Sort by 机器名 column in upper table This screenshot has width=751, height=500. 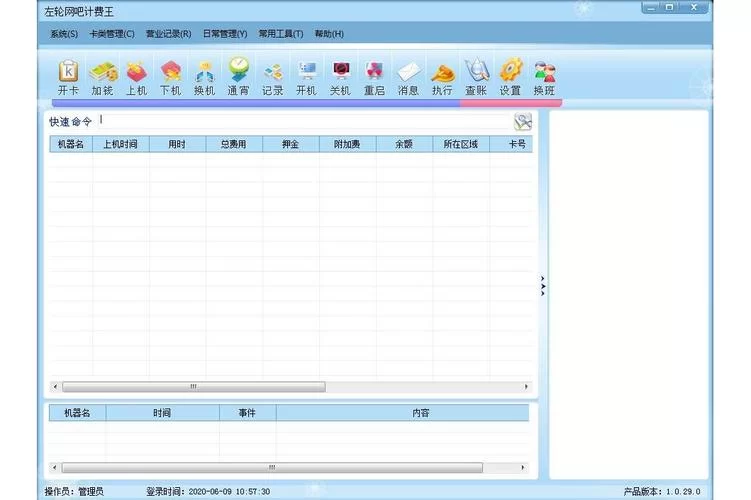coord(71,144)
